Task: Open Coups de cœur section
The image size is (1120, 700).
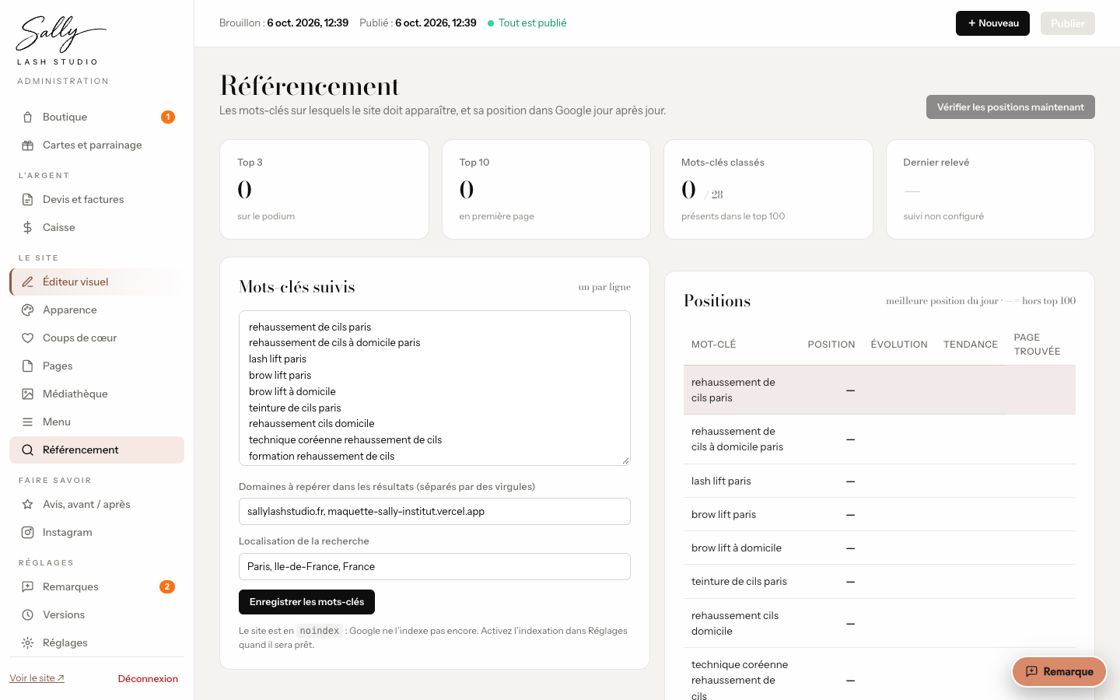Action: pyautogui.click(x=96, y=338)
